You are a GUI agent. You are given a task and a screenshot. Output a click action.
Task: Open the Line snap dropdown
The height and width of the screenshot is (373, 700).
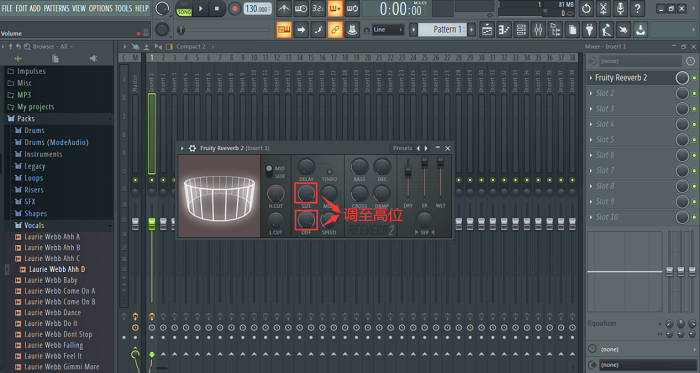point(388,30)
